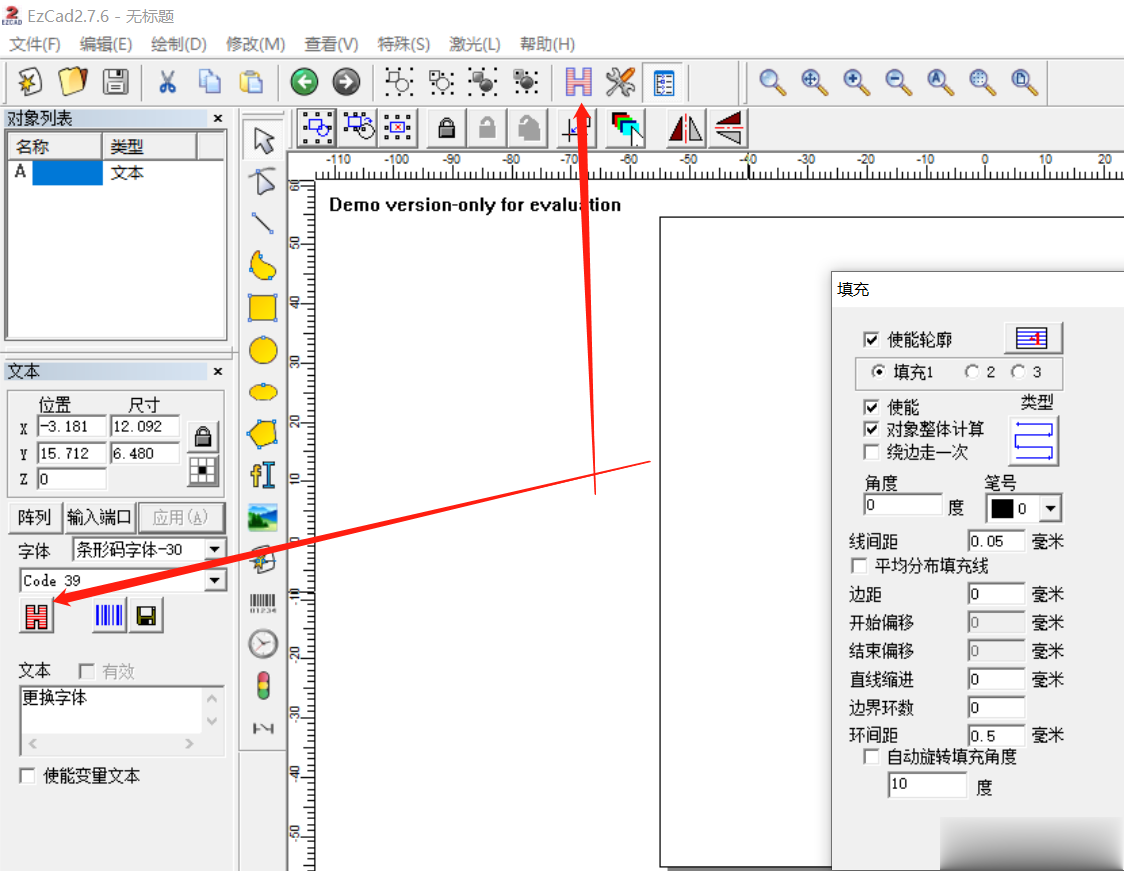The height and width of the screenshot is (871, 1124).
Task: Select the barcode tool in the vertical toolbar
Action: [x=262, y=603]
